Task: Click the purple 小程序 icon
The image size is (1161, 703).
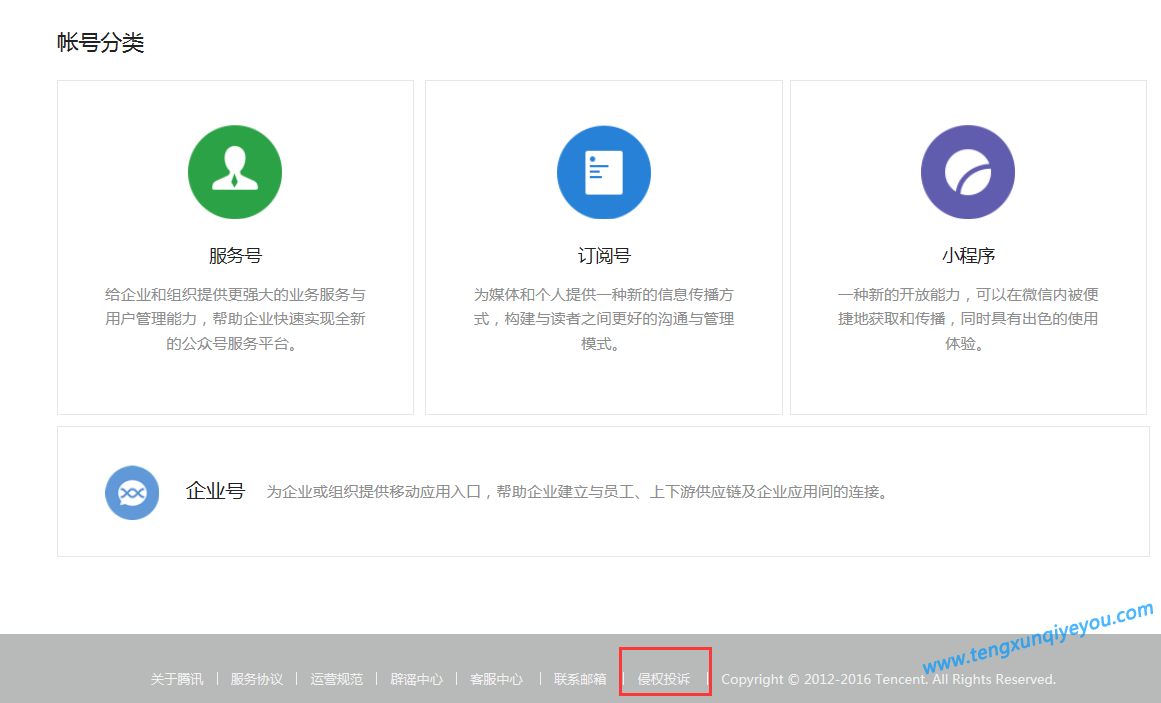Action: click(968, 172)
